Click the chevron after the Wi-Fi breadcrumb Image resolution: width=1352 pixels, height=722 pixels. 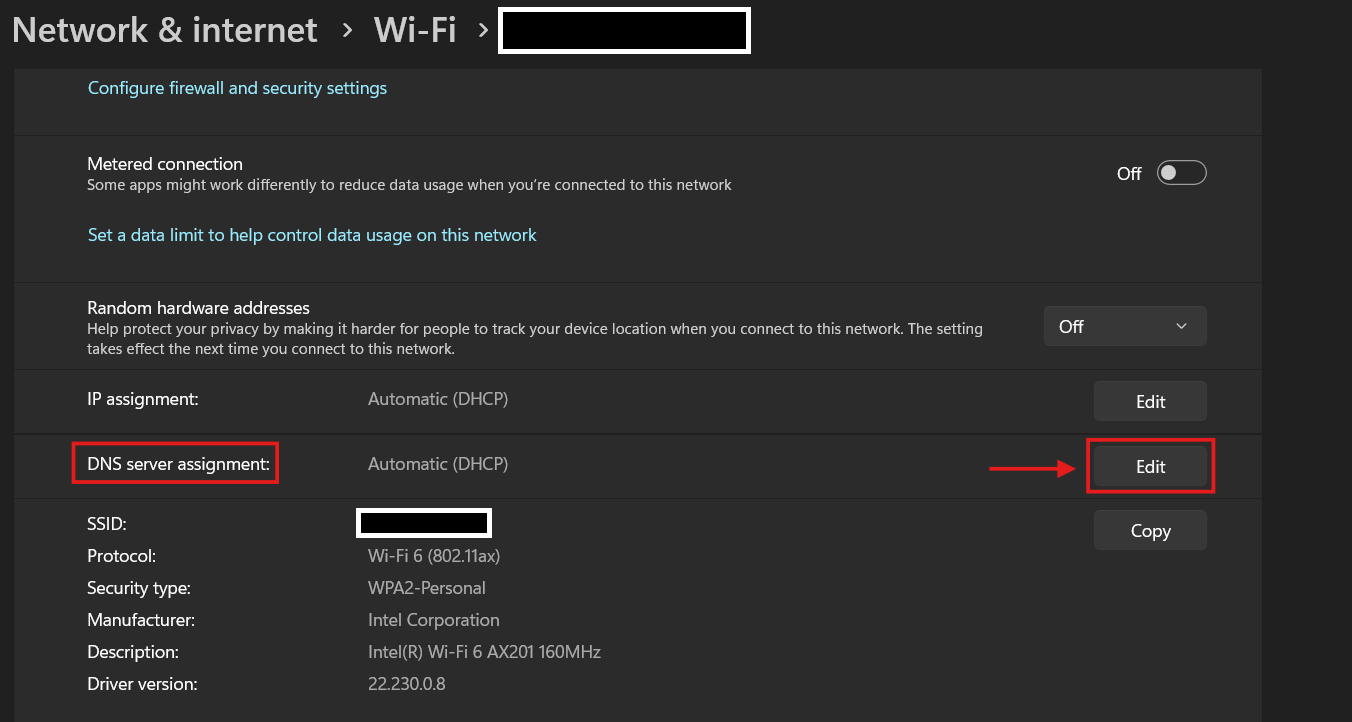point(483,31)
